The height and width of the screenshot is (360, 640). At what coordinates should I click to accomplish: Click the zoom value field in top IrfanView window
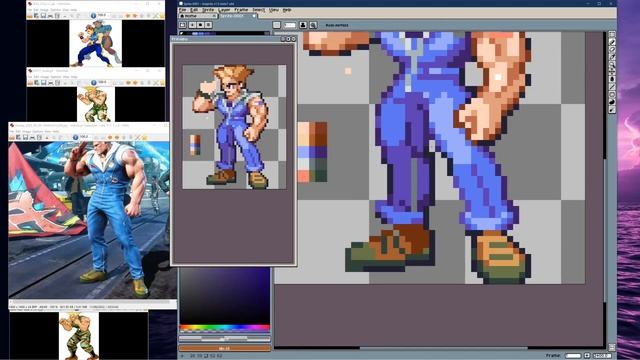click(x=103, y=15)
